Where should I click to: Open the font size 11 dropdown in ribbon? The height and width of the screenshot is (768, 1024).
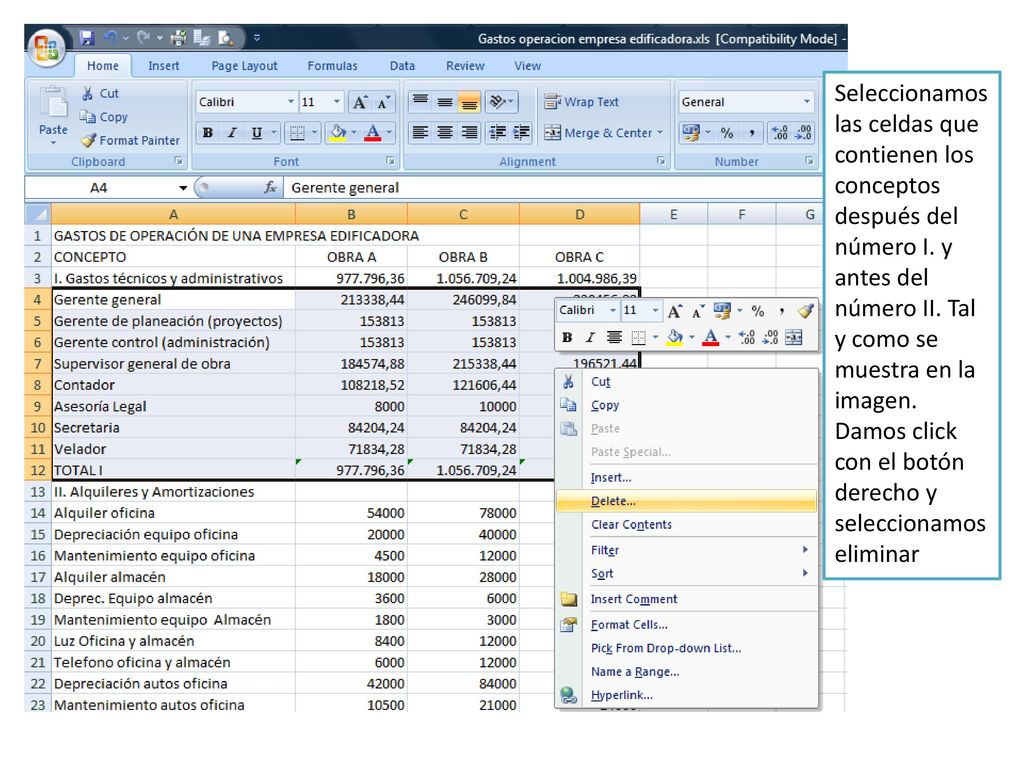[337, 102]
